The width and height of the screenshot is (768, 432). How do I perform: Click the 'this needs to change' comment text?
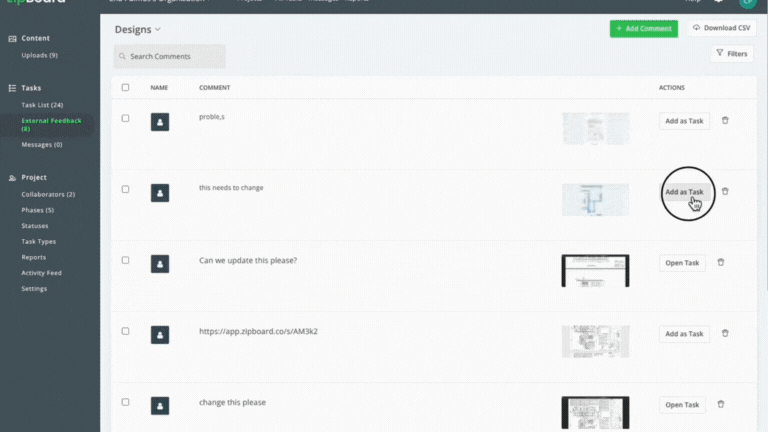click(x=231, y=188)
